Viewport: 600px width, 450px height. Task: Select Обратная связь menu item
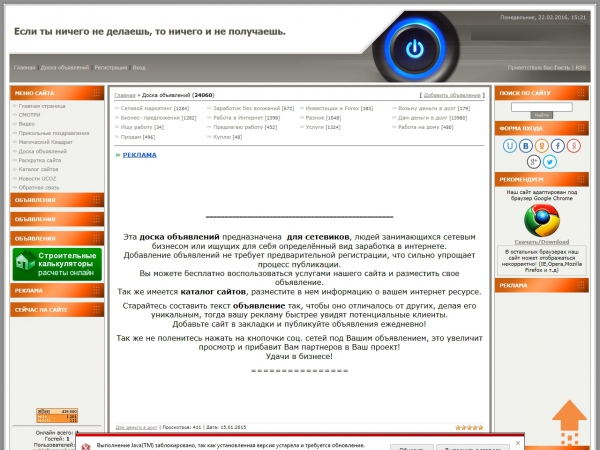(40, 187)
